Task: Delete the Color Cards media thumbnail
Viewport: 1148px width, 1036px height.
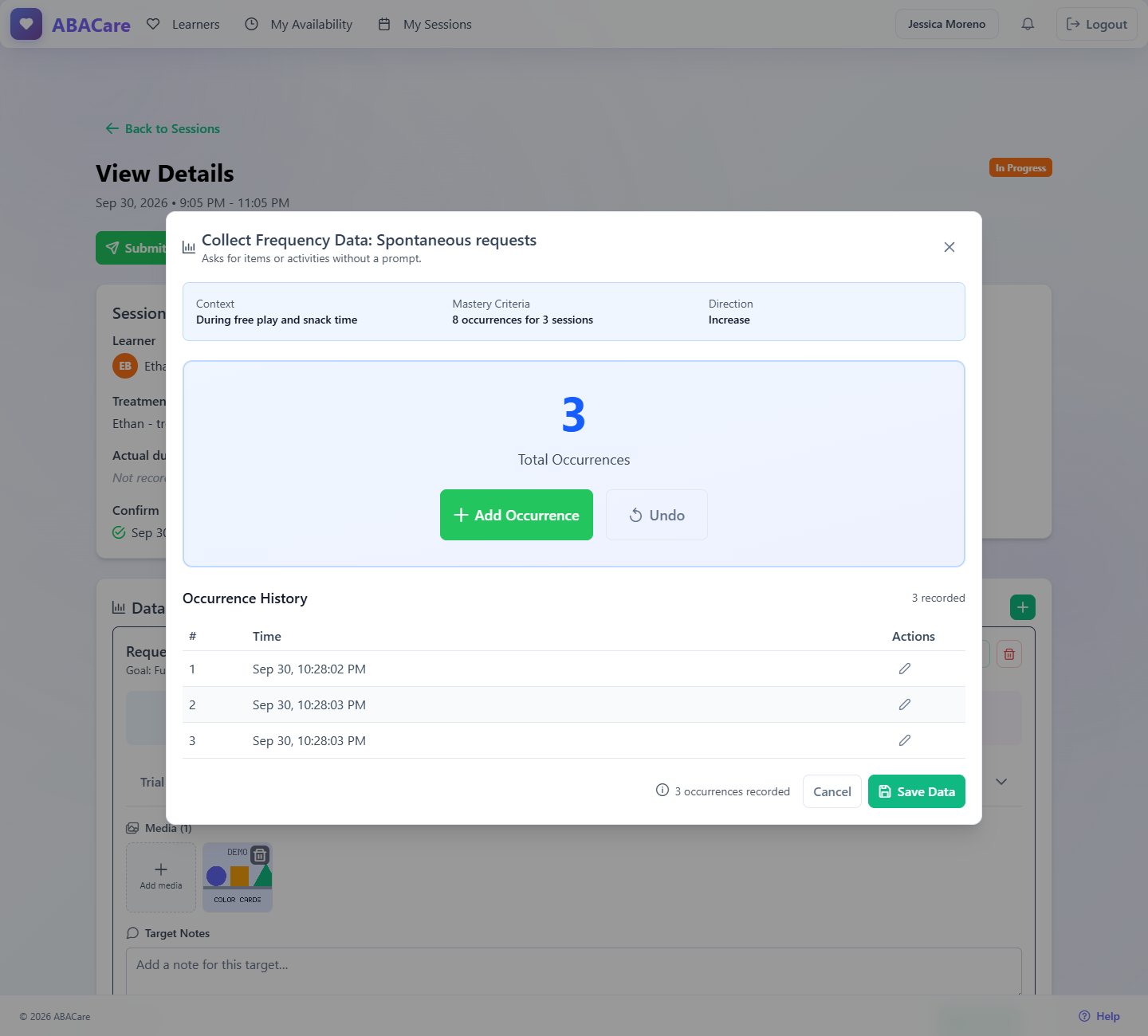Action: [x=260, y=855]
